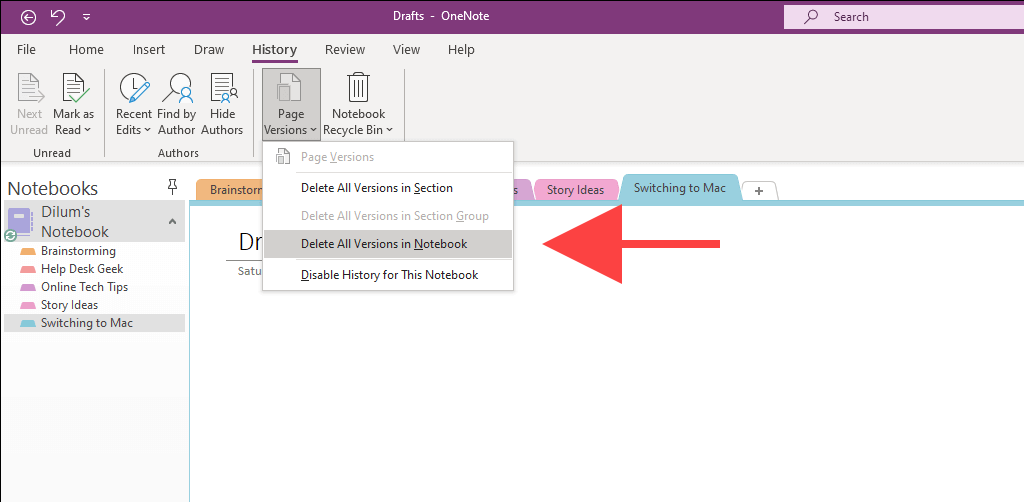This screenshot has width=1024, height=502.
Task: Open the Story Ideas section tab
Action: click(x=575, y=190)
